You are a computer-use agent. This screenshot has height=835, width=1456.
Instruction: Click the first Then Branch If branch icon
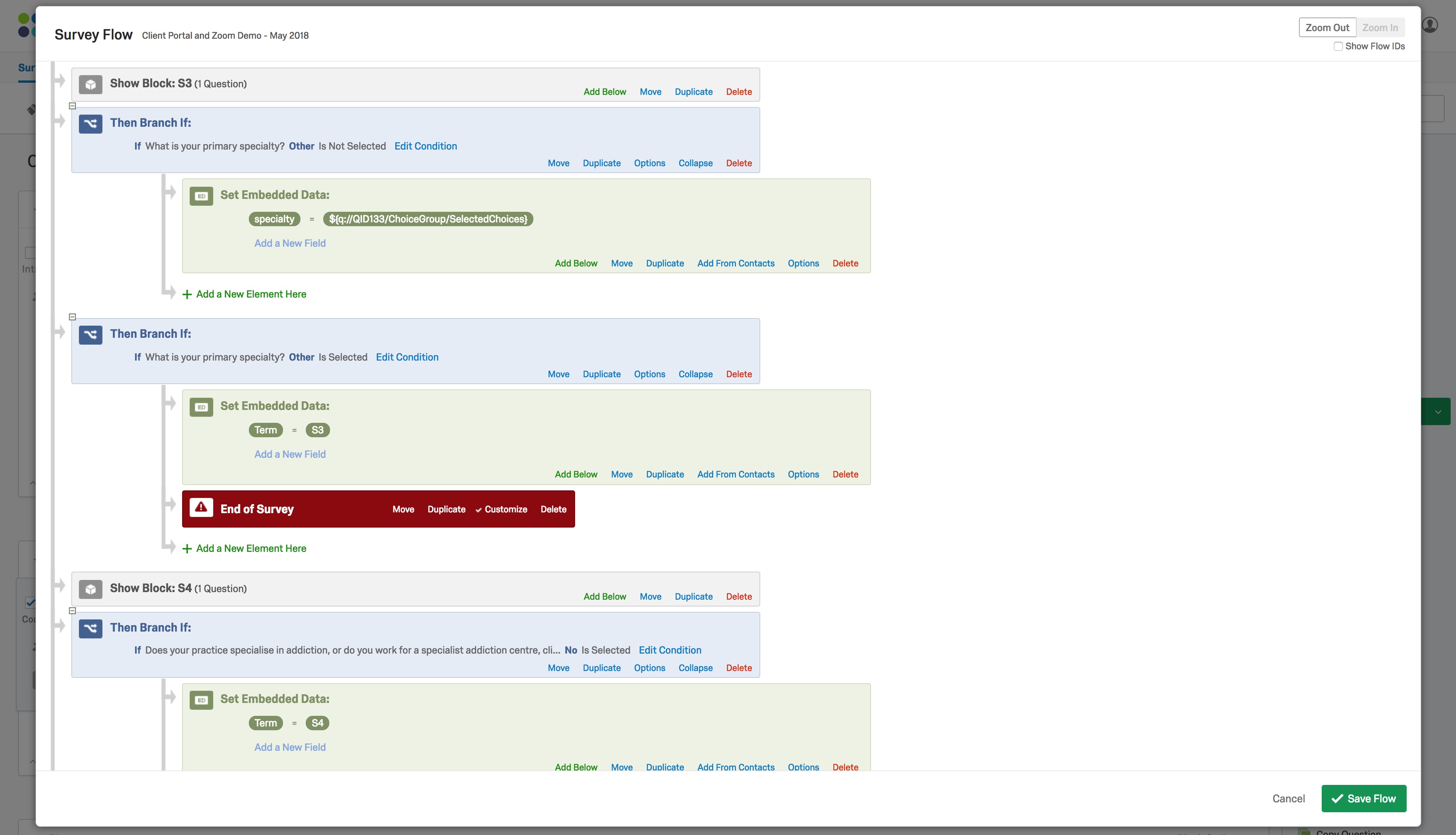[90, 123]
